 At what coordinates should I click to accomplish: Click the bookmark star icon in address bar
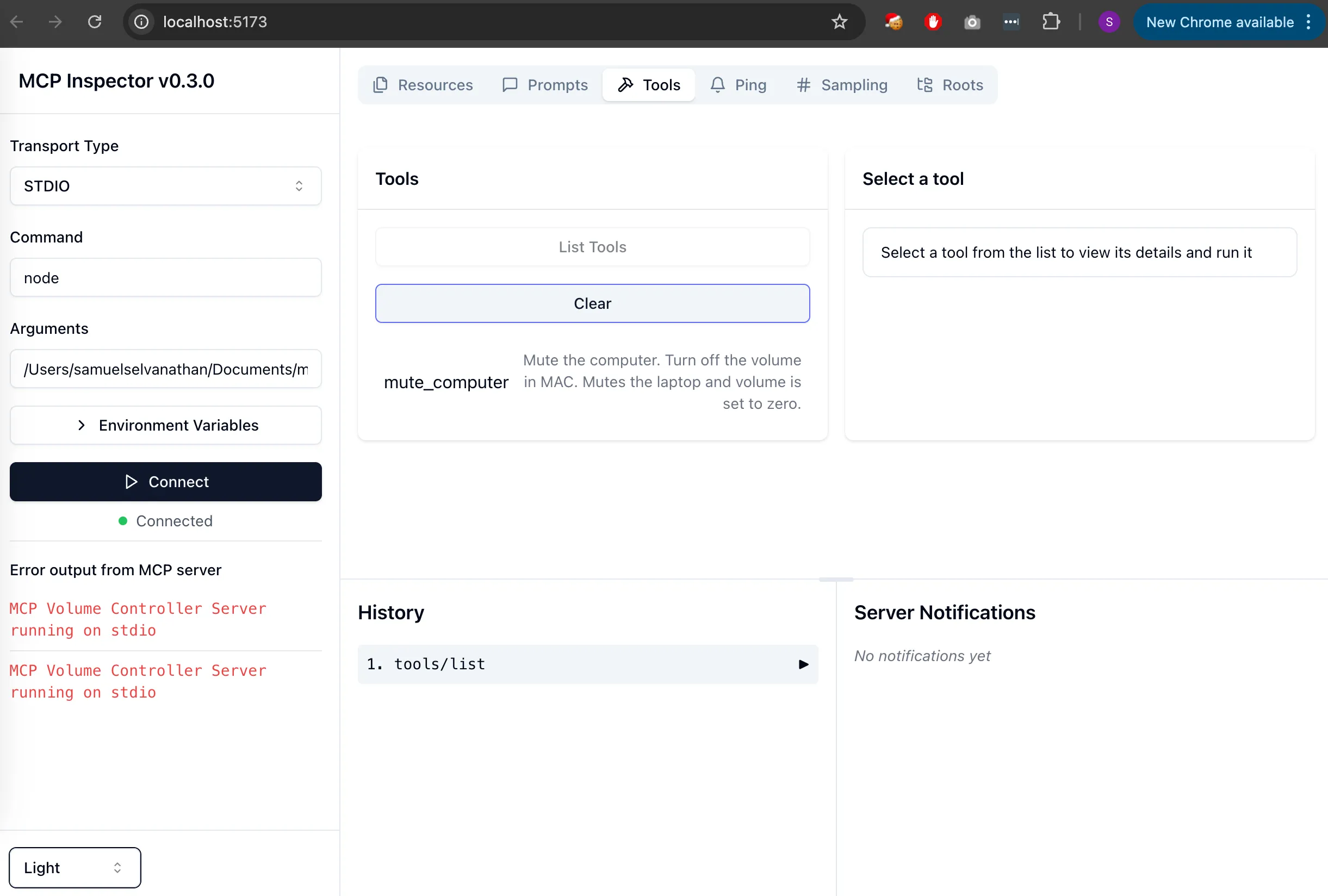tap(839, 22)
